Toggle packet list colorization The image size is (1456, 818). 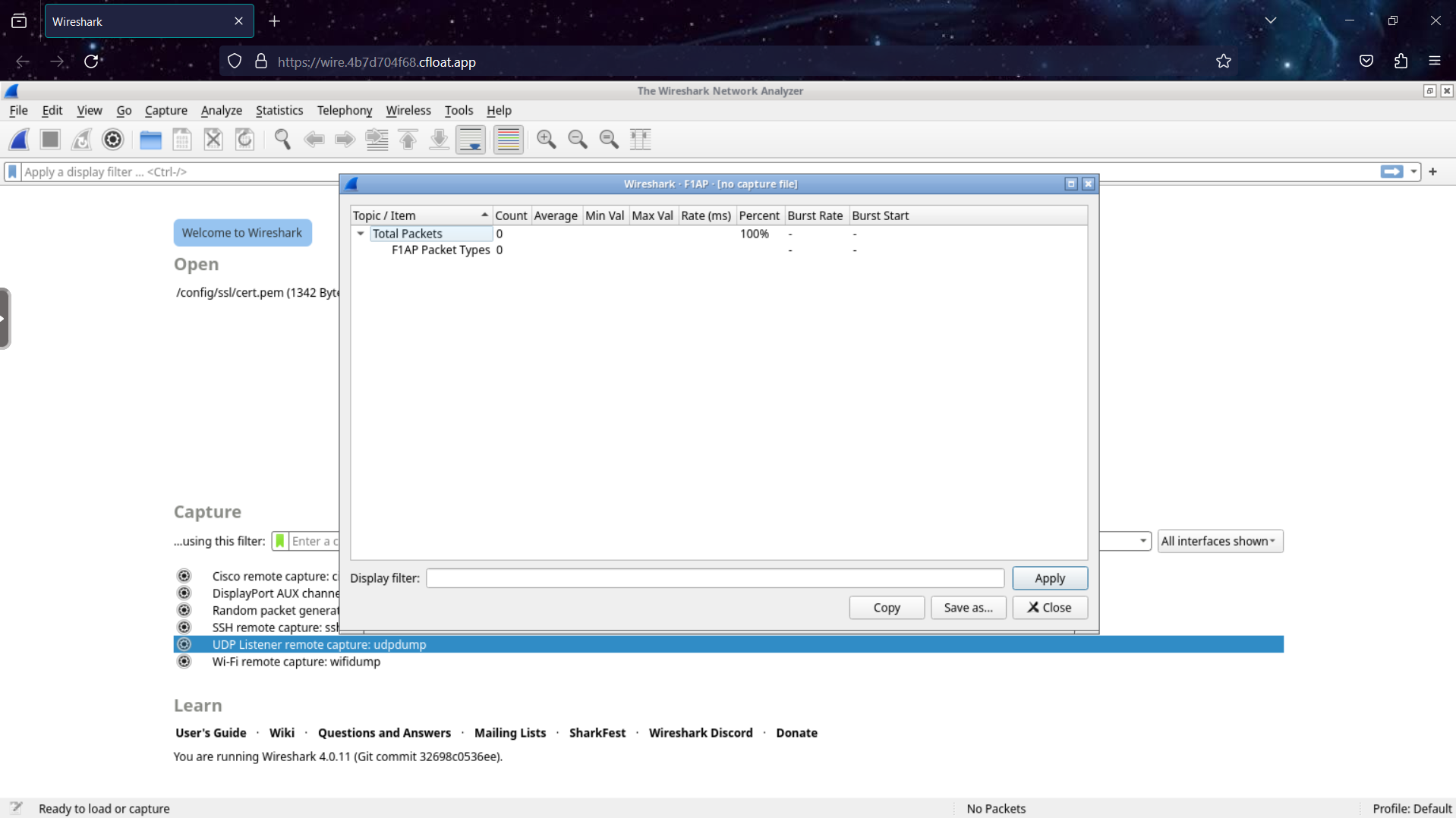(508, 140)
